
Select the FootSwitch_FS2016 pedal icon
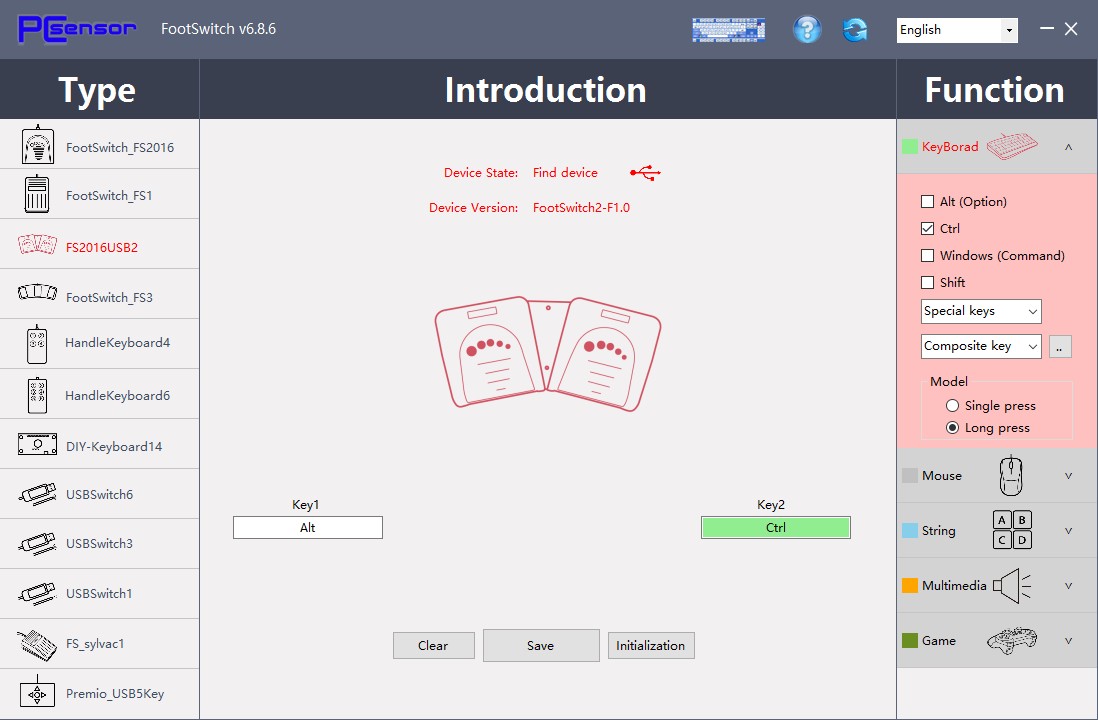(38, 145)
